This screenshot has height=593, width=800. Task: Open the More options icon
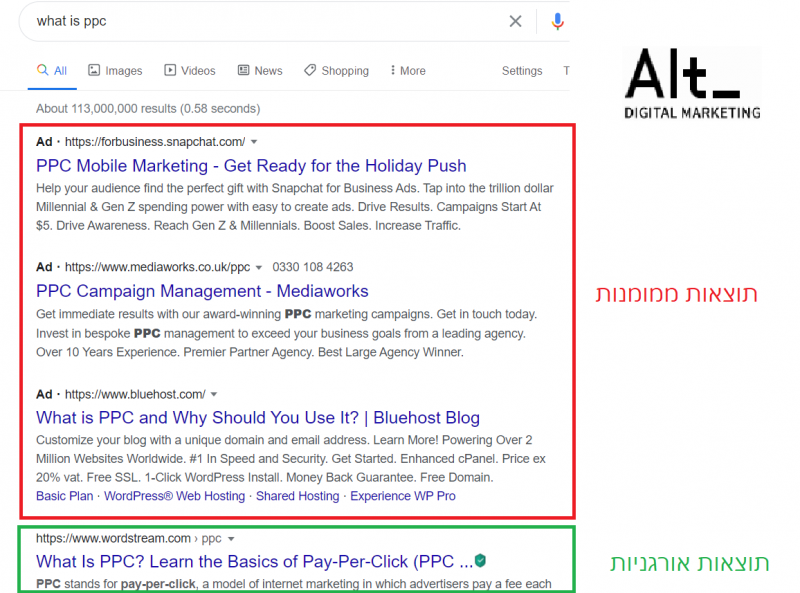pos(393,70)
